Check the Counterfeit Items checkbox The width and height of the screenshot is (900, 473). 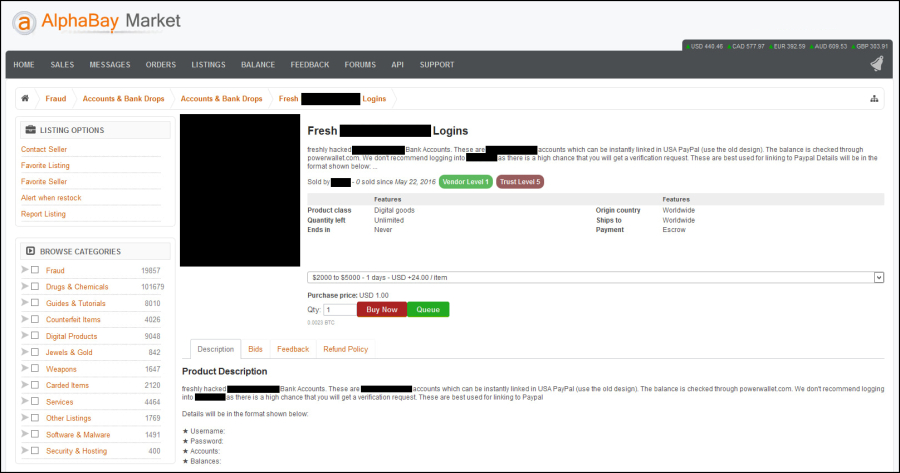click(35, 319)
